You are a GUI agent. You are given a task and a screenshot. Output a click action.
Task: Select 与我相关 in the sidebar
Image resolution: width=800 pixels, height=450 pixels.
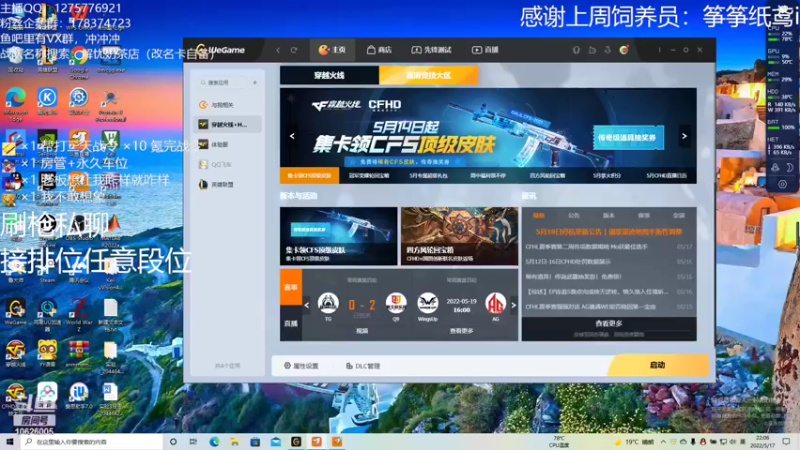click(x=228, y=105)
